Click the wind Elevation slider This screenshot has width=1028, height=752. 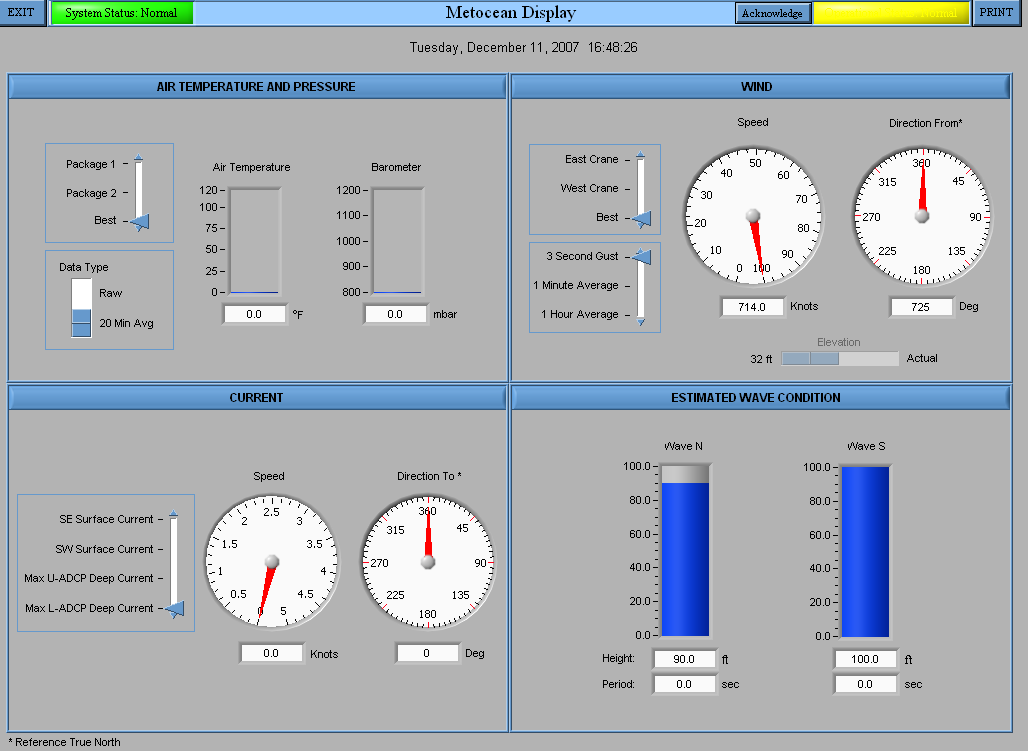[x=839, y=358]
